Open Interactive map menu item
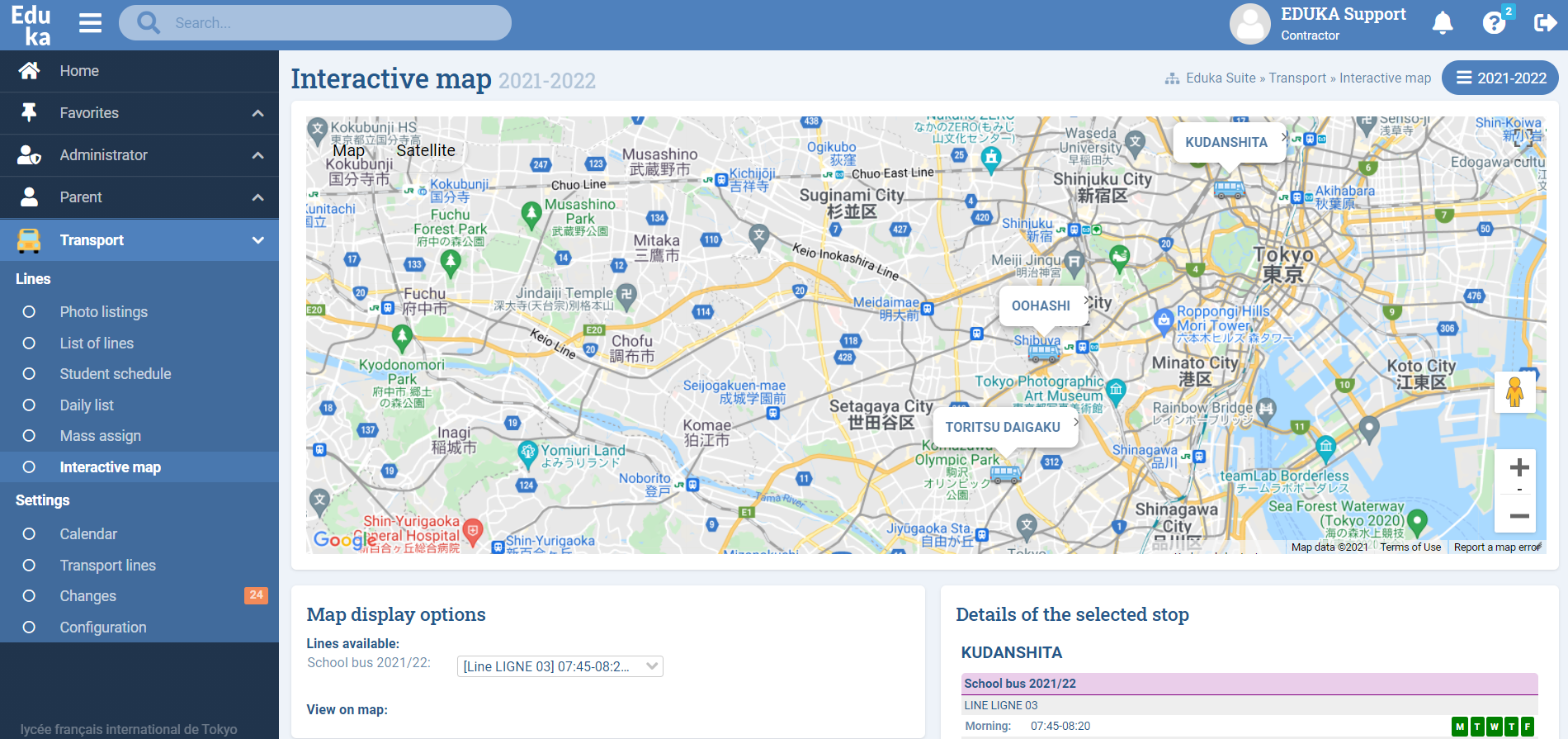 tap(111, 467)
